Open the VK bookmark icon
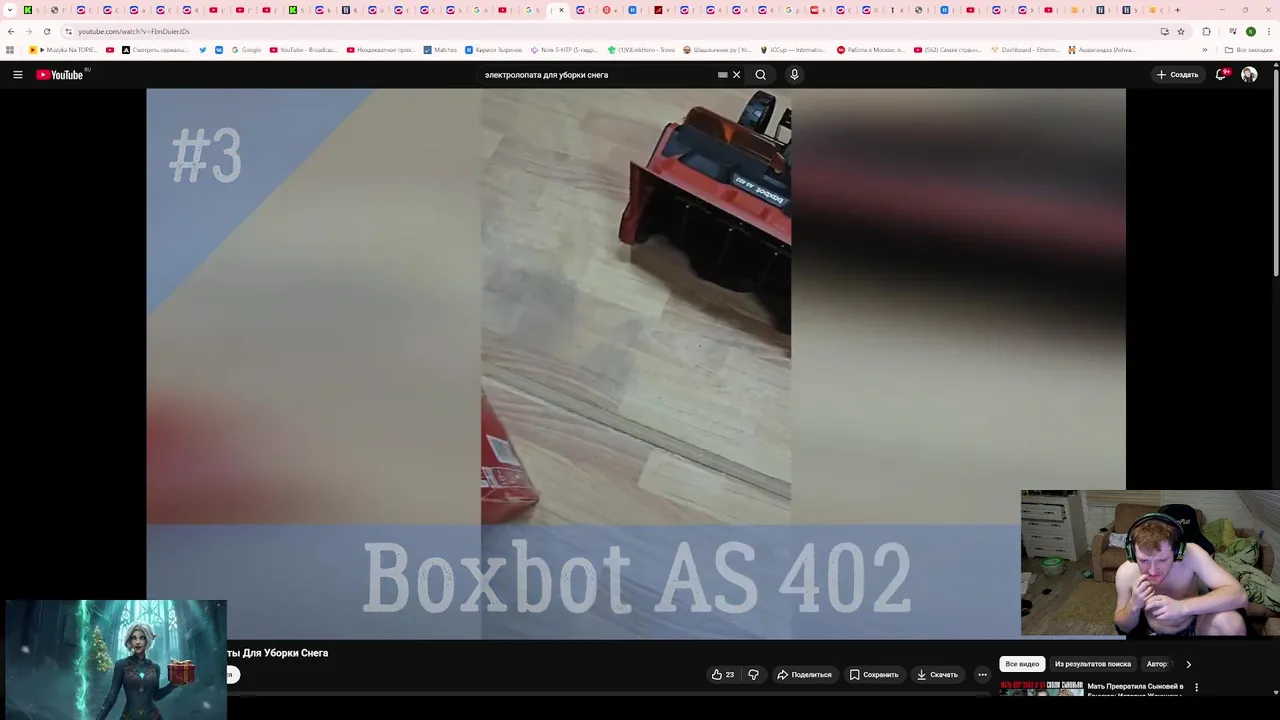1280x720 pixels. tap(219, 49)
